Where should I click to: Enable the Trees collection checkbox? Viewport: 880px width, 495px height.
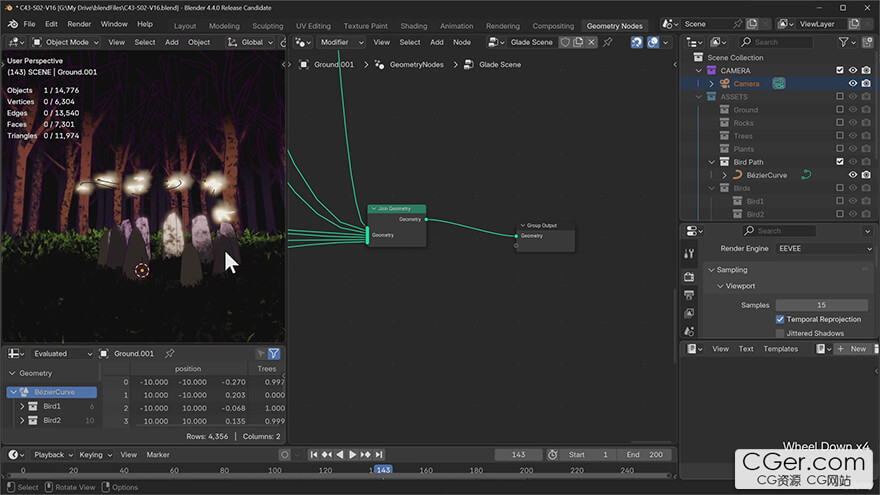click(x=840, y=136)
